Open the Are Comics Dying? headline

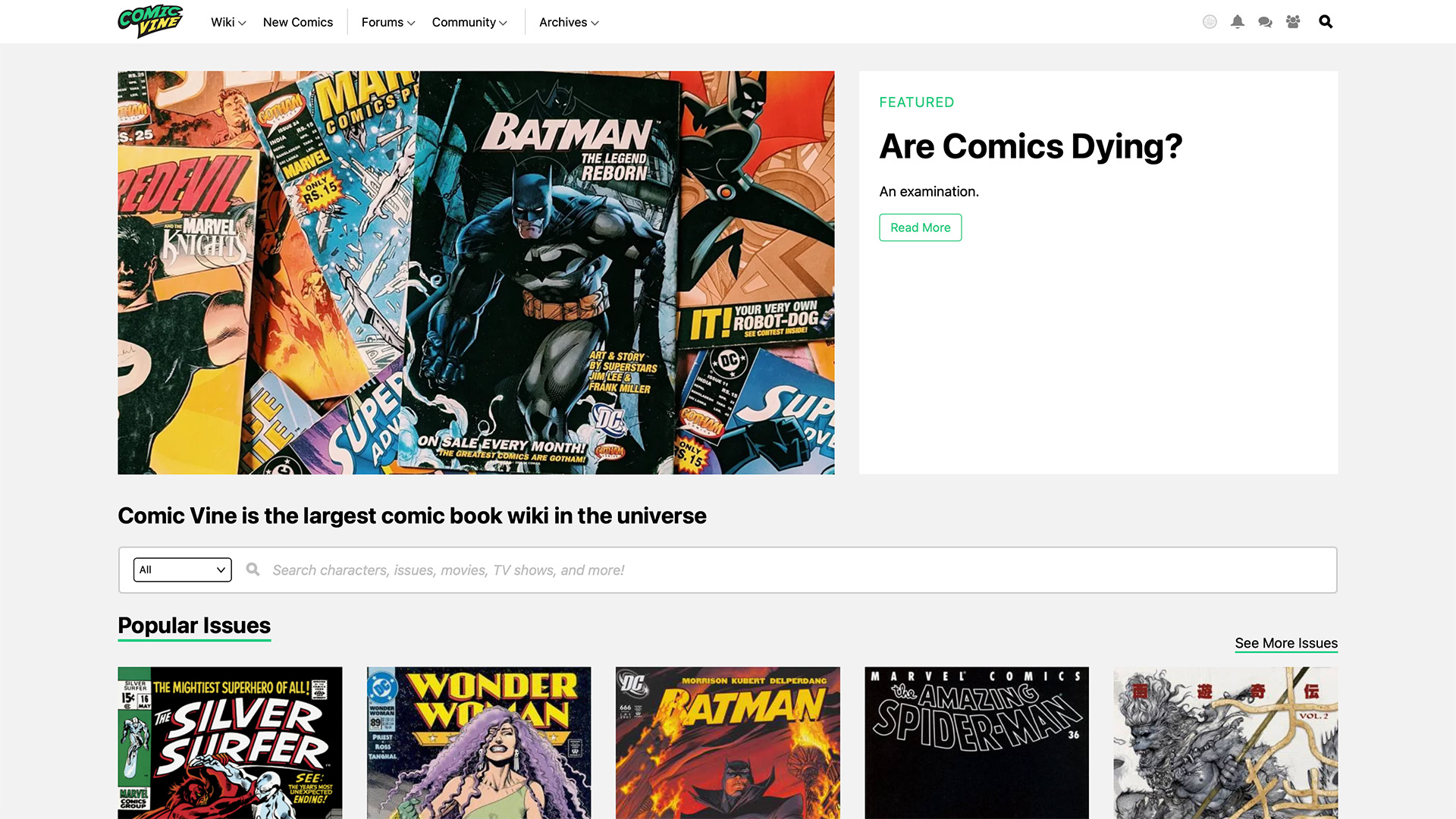click(1030, 146)
